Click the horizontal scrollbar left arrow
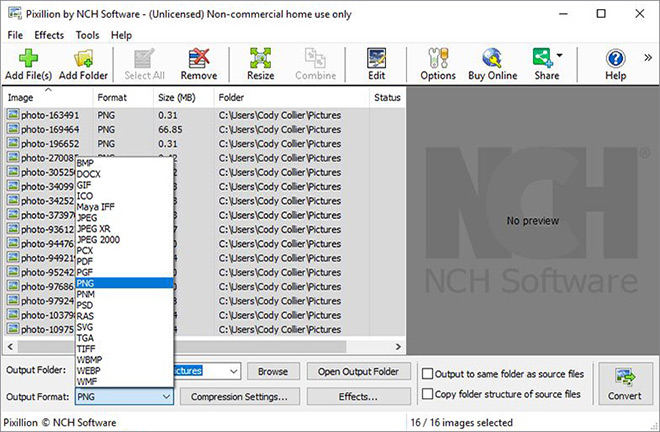The height and width of the screenshot is (432, 660). click(11, 347)
